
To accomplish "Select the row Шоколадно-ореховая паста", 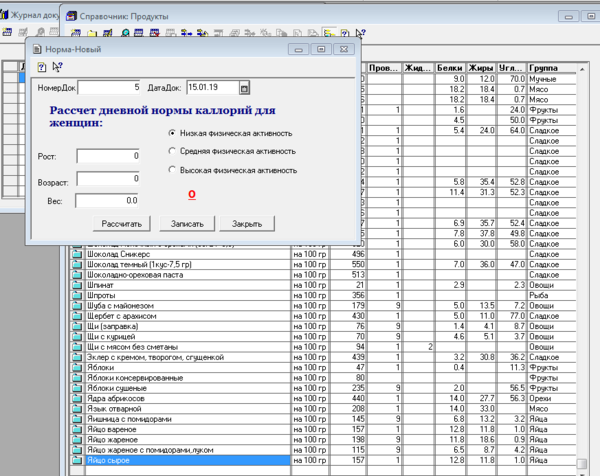I will [323, 275].
